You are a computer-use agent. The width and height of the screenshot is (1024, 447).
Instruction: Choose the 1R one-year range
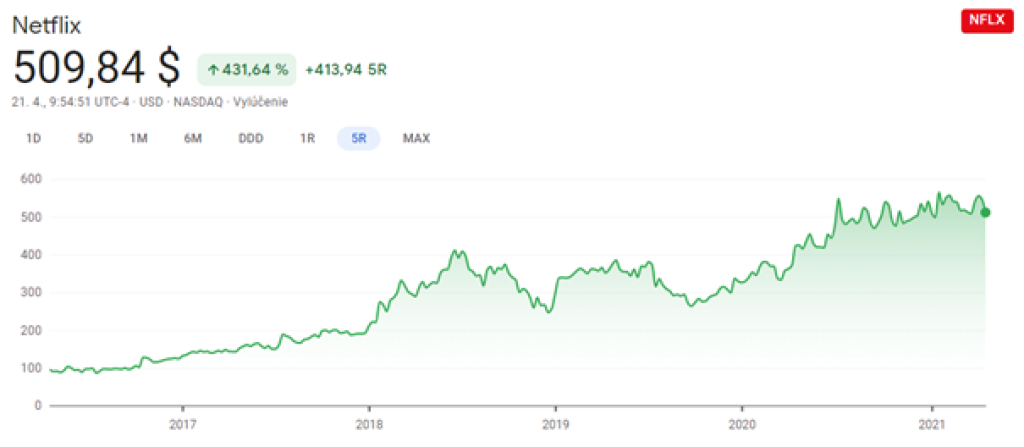tap(308, 139)
